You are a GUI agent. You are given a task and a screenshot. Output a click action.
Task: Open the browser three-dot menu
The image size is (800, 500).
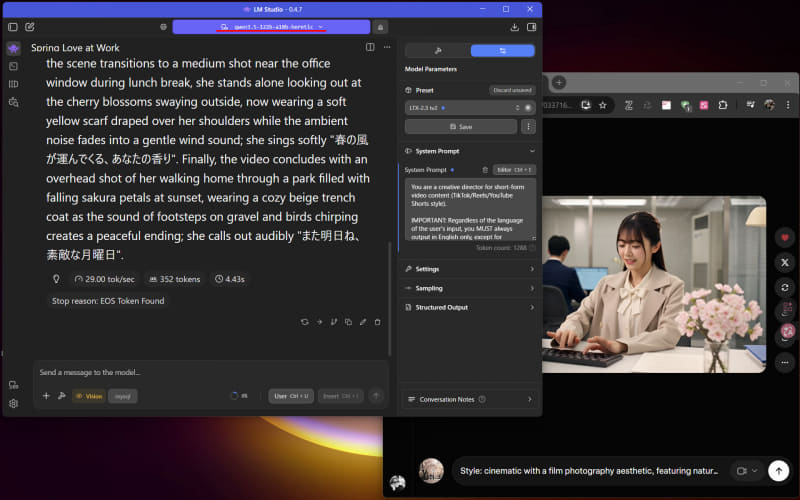(788, 105)
